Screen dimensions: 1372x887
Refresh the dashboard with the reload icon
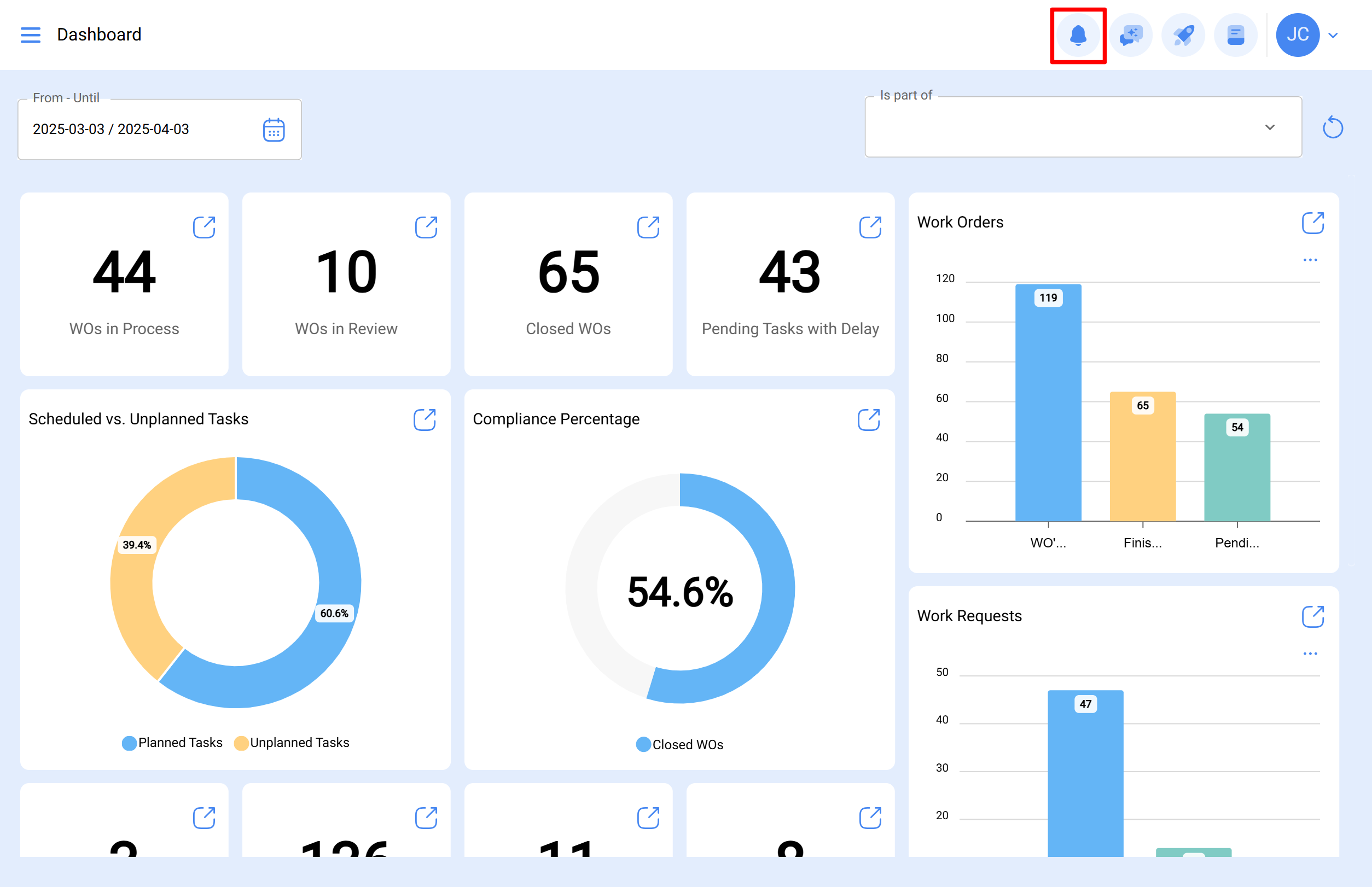pyautogui.click(x=1333, y=127)
